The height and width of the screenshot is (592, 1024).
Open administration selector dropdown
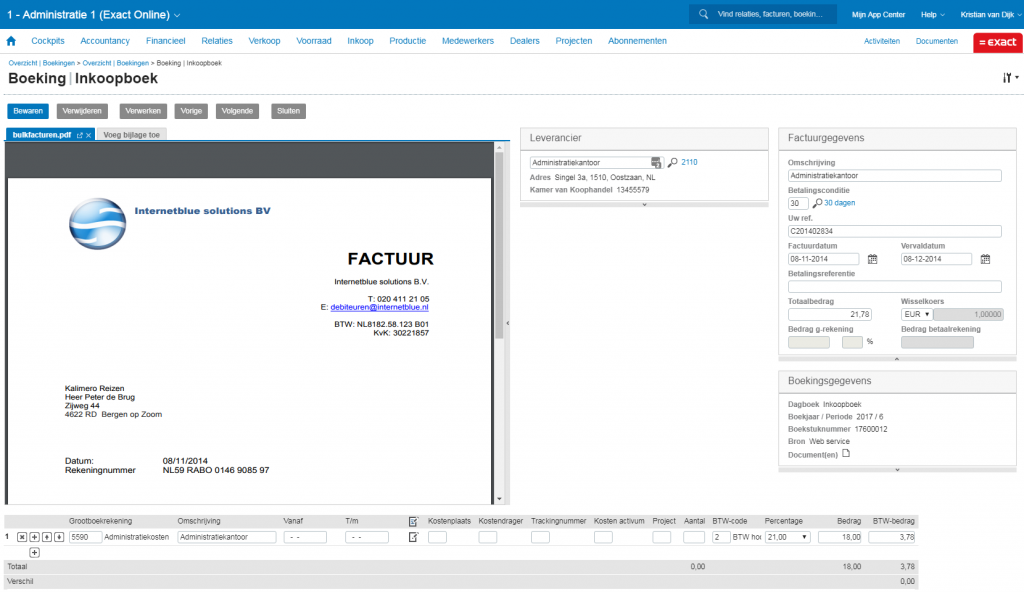(177, 15)
